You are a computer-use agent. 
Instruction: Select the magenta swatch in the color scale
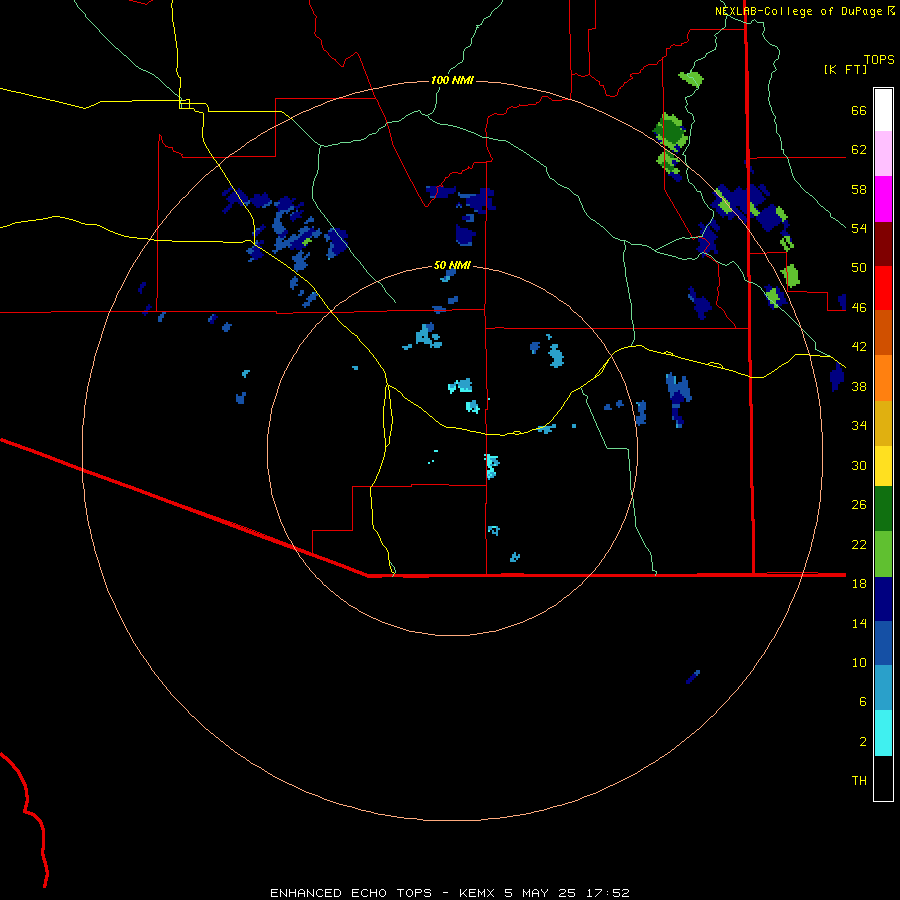pos(883,199)
